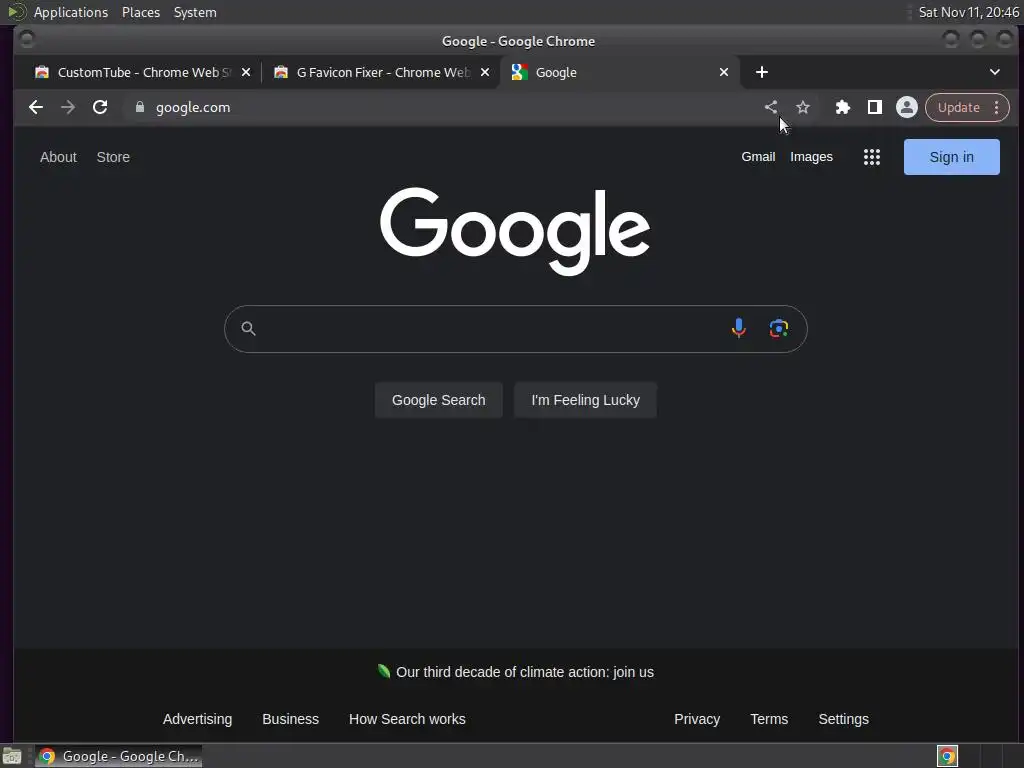Go forward with the browser arrow
This screenshot has width=1024, height=768.
pos(68,107)
